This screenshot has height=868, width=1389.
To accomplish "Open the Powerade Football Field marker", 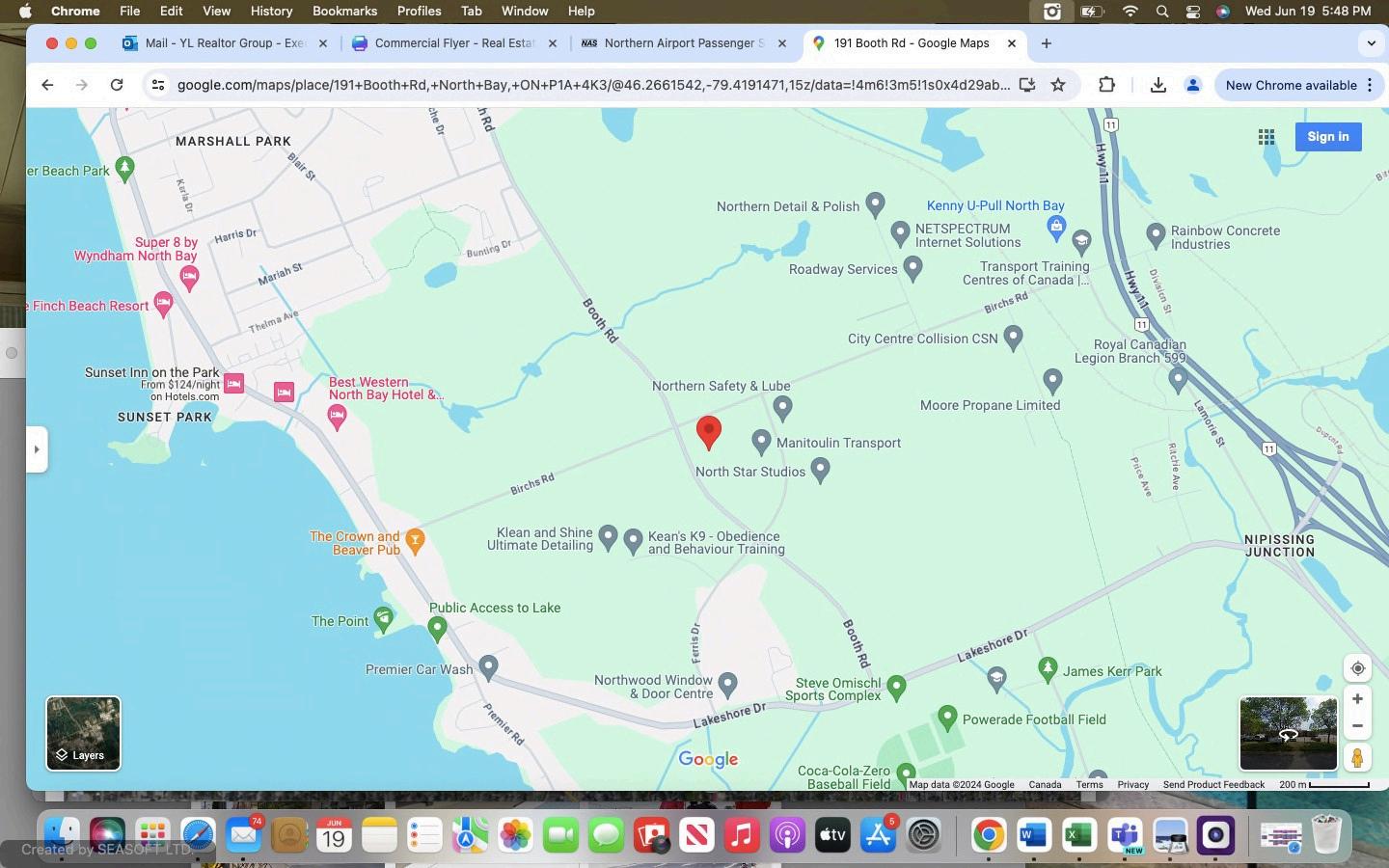I will click(x=947, y=718).
